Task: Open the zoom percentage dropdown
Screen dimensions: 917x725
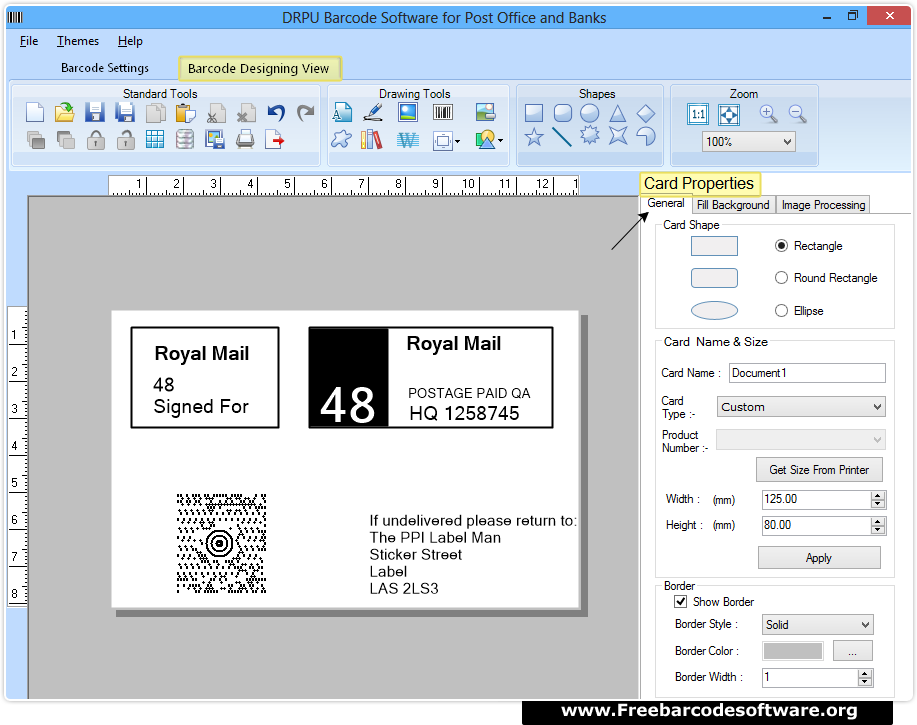Action: point(787,141)
